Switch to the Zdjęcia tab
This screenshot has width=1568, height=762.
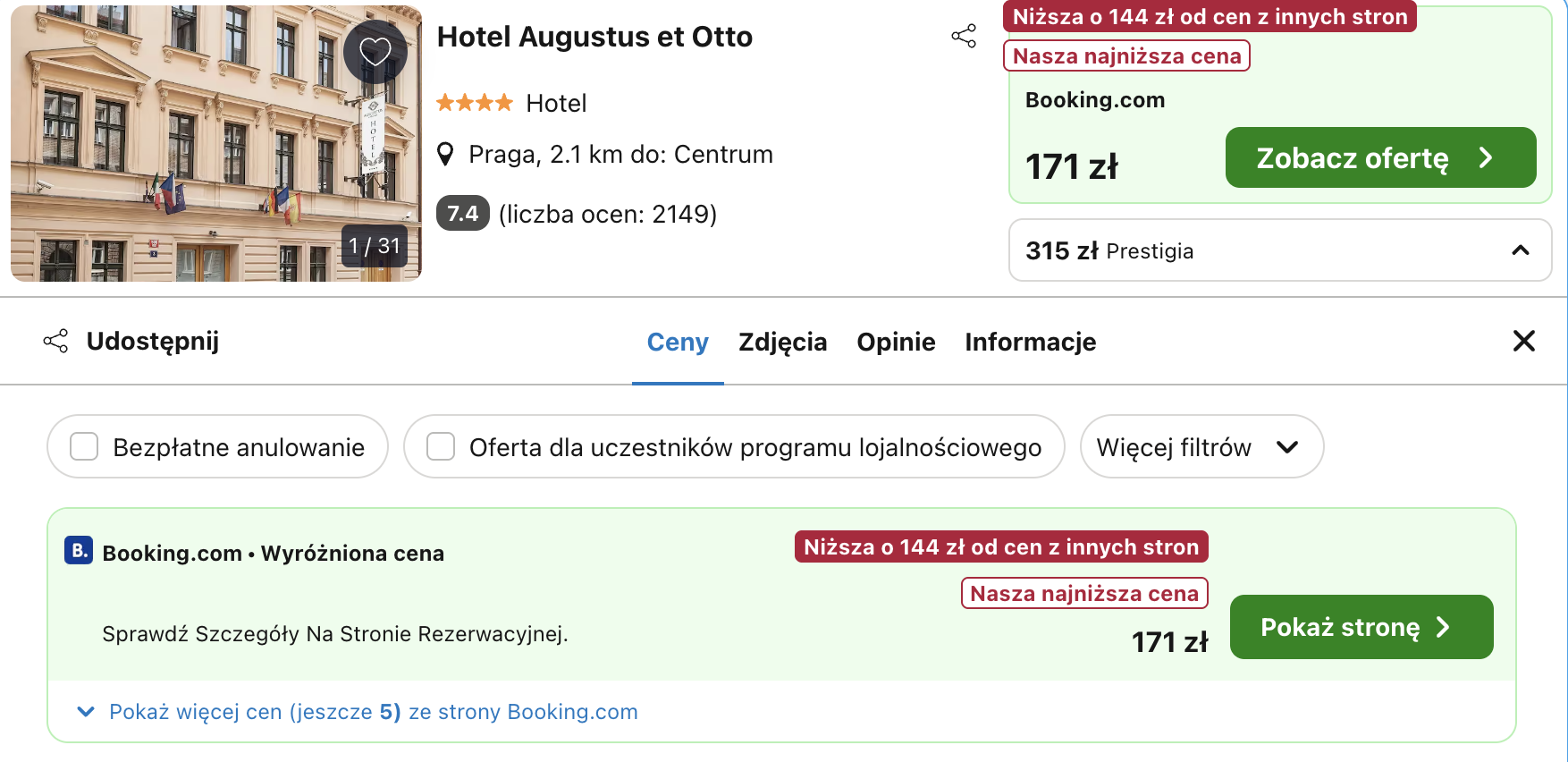(x=782, y=342)
